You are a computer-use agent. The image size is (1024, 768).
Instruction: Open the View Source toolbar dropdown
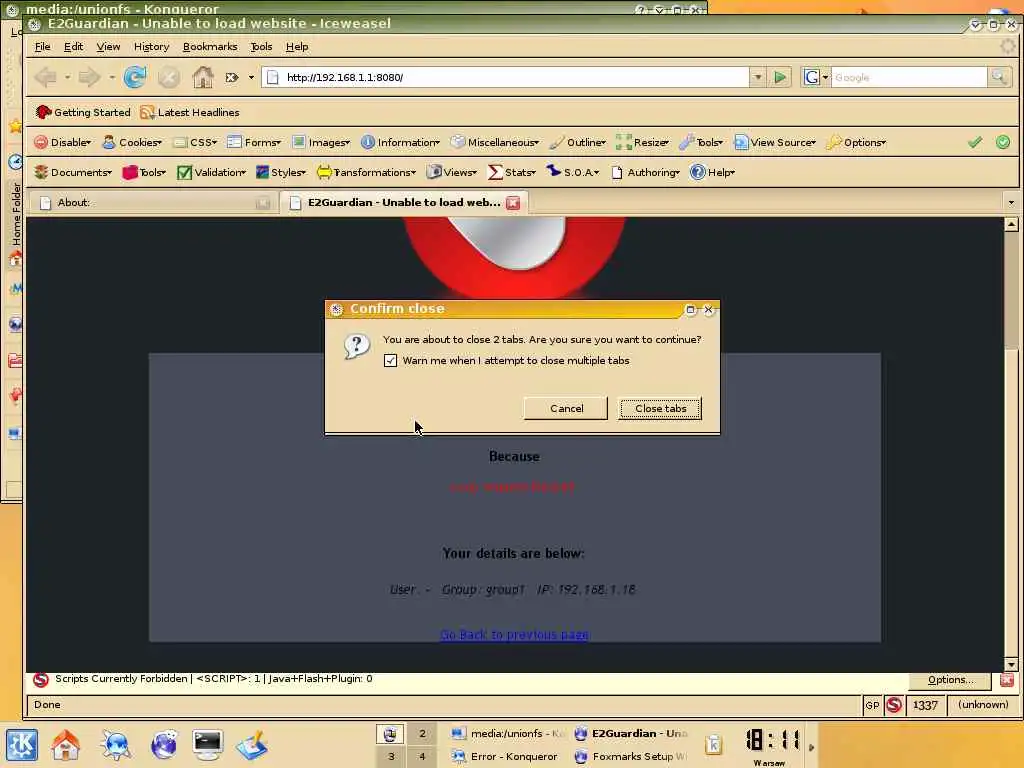[775, 142]
